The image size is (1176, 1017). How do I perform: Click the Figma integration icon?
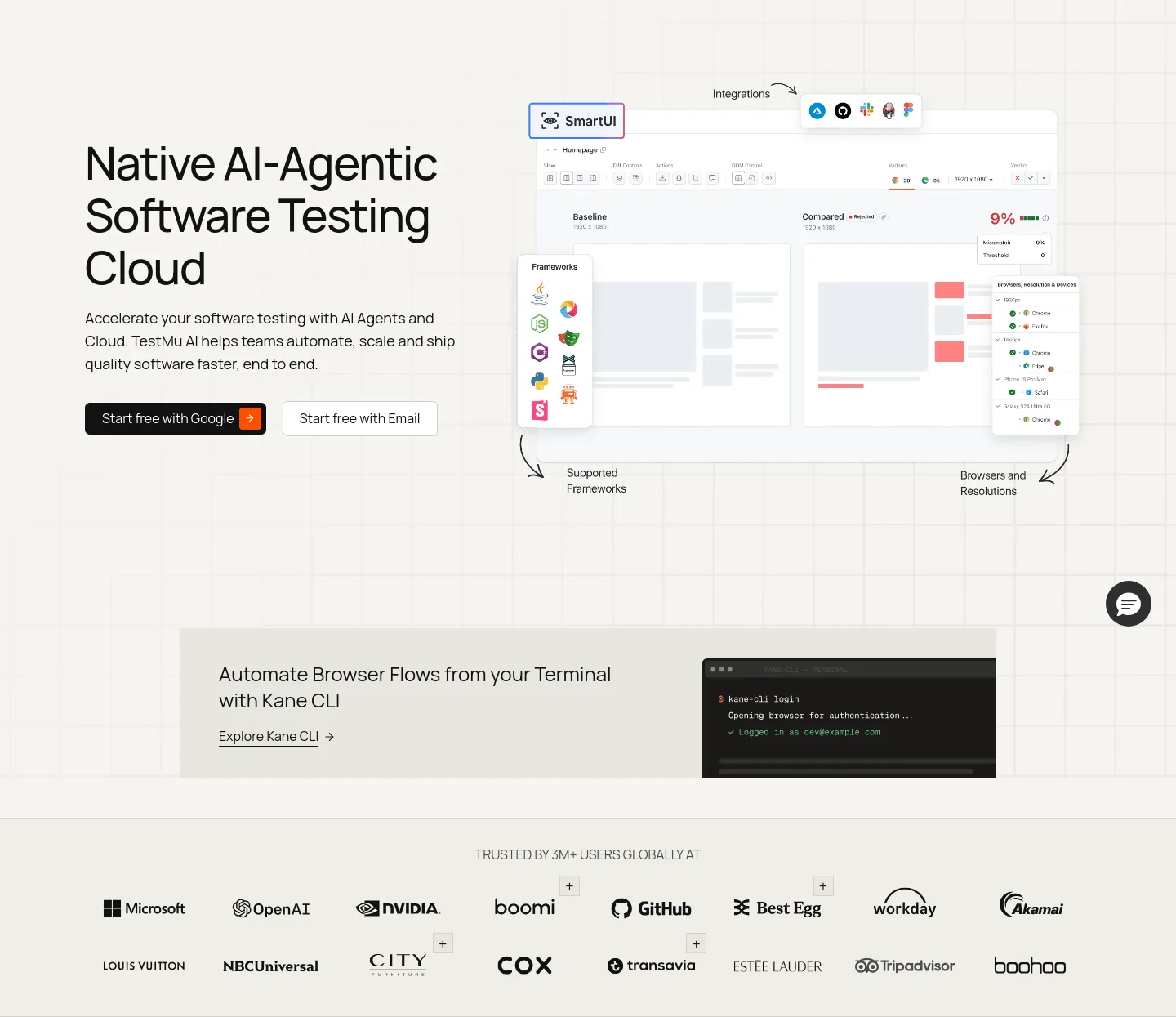(x=908, y=109)
